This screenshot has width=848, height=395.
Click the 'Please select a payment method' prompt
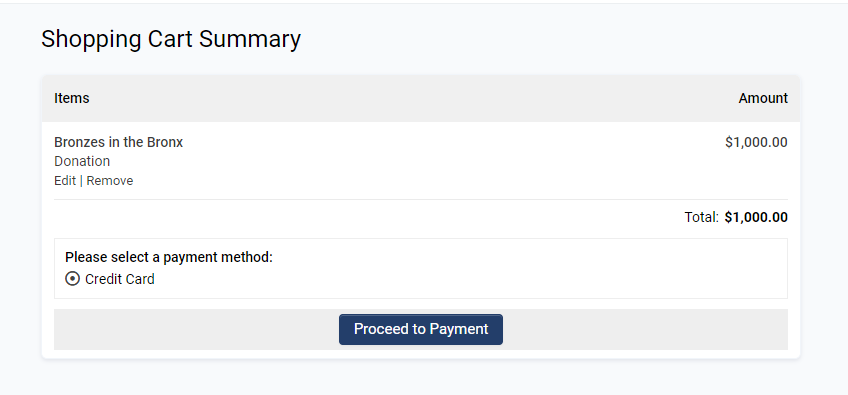coord(169,258)
